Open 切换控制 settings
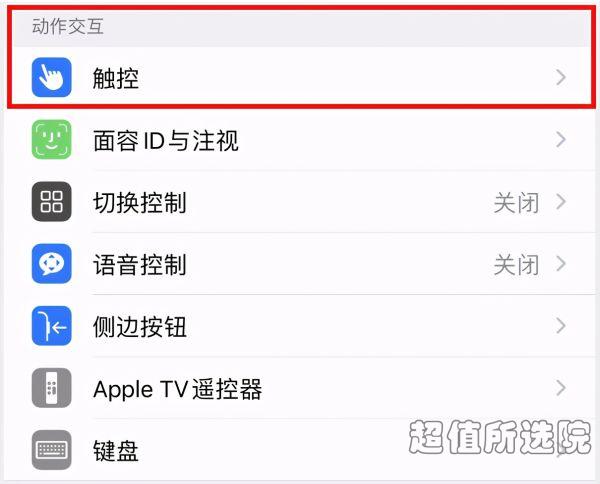 (302, 202)
